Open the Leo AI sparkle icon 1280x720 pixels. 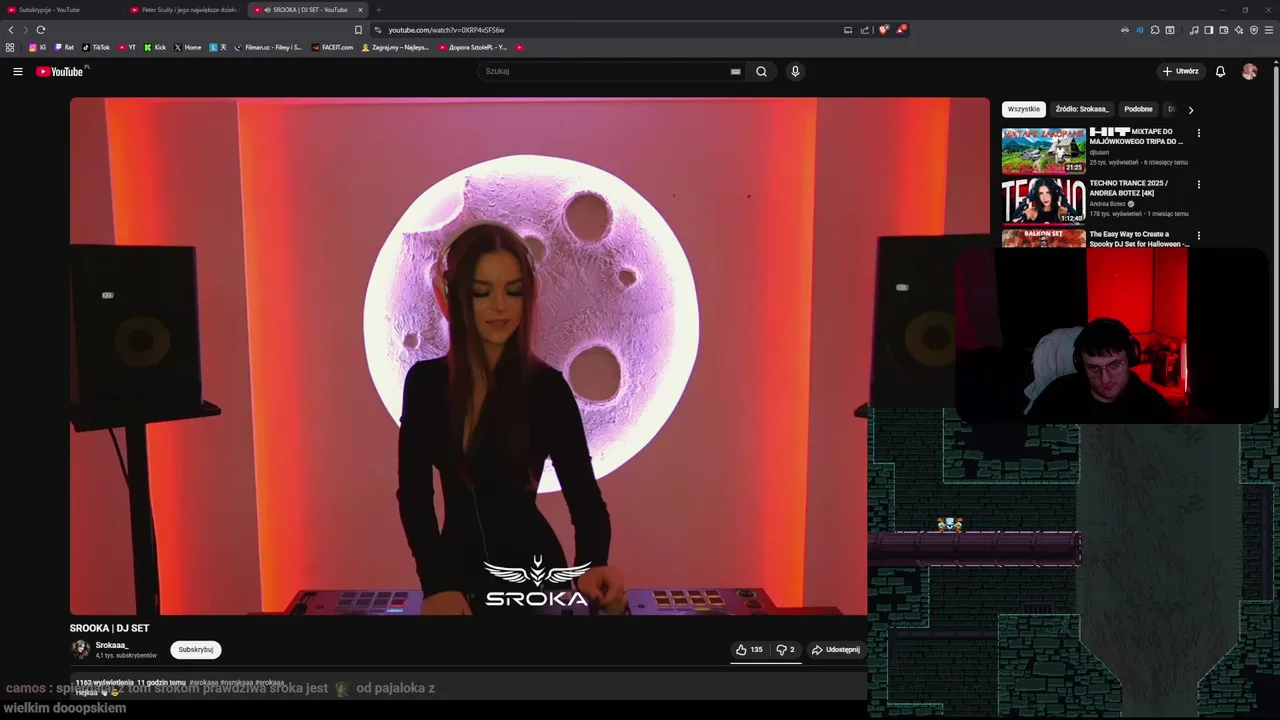1239,30
